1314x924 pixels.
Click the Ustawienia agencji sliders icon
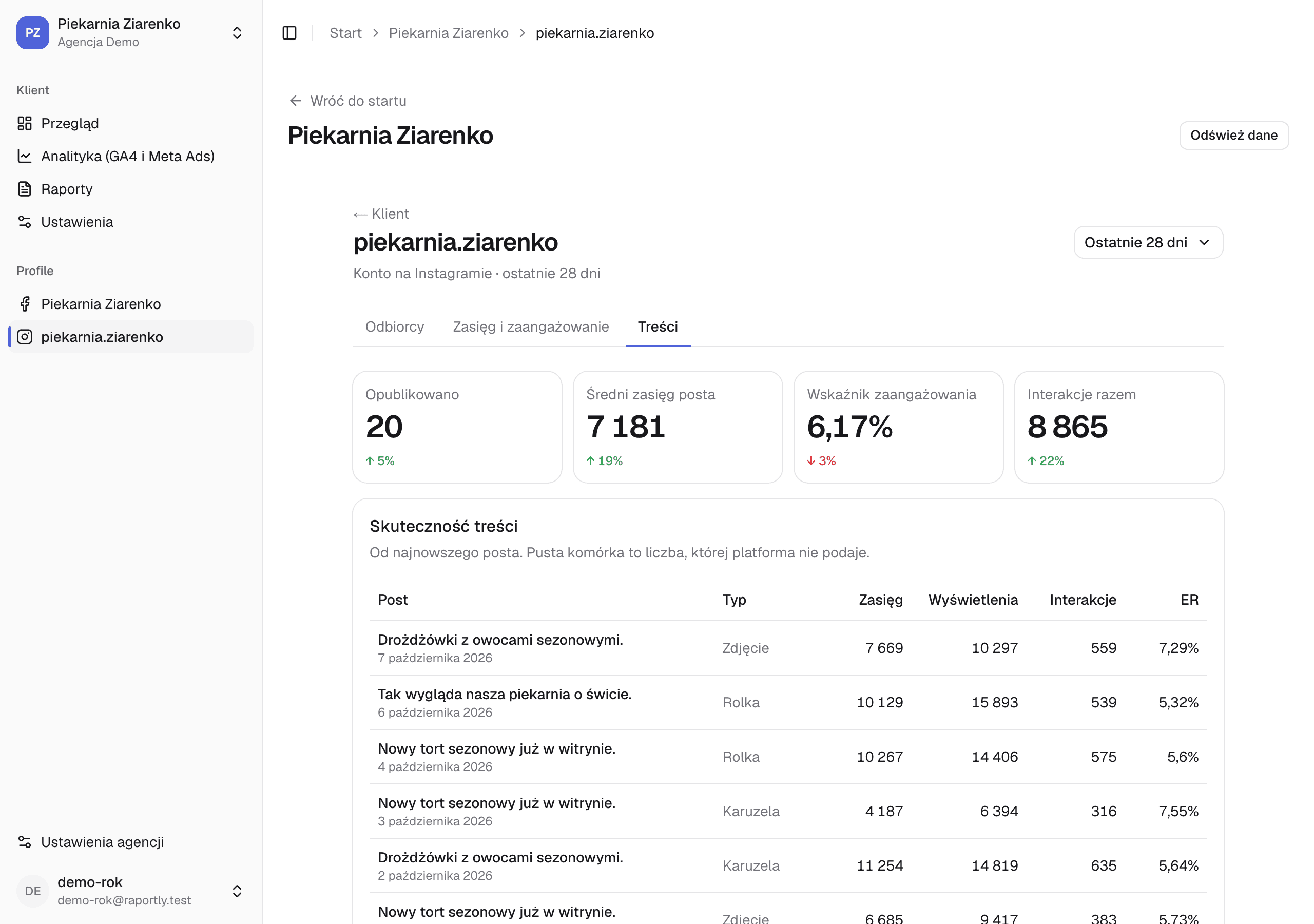pyautogui.click(x=25, y=842)
